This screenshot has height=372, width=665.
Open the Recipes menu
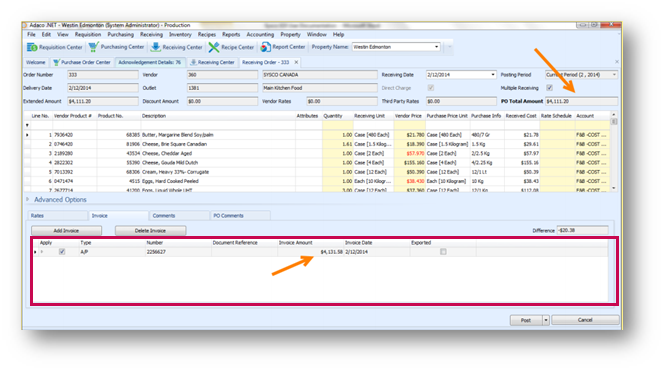(207, 34)
